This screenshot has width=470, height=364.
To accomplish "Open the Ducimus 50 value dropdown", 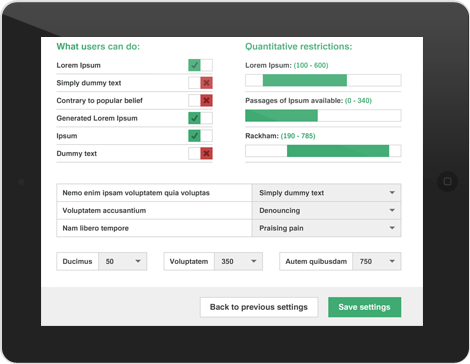I will tap(123, 261).
